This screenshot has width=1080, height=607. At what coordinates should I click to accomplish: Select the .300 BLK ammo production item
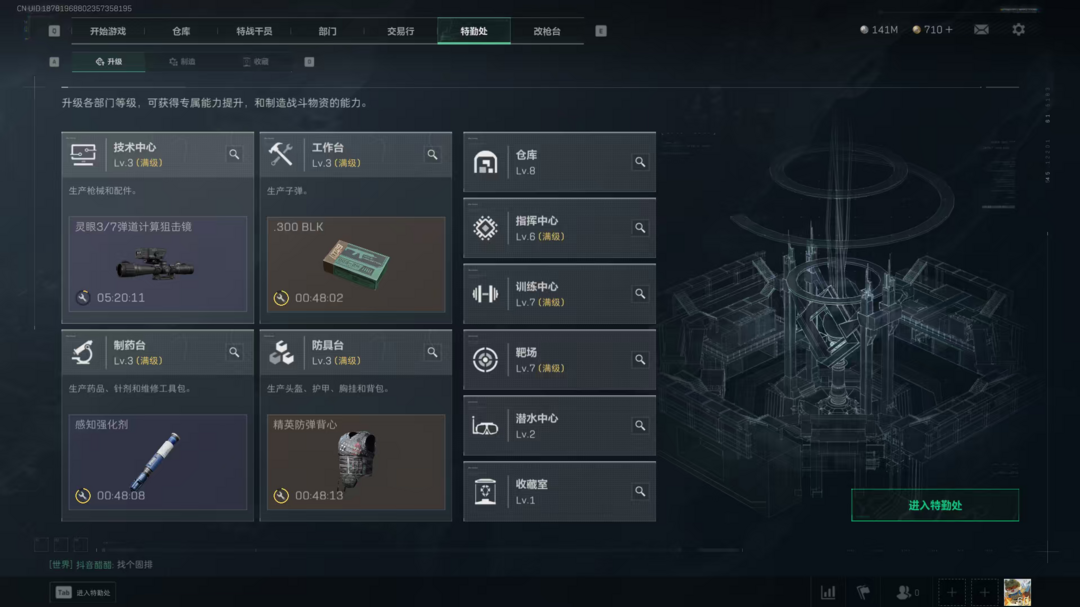pyautogui.click(x=356, y=264)
